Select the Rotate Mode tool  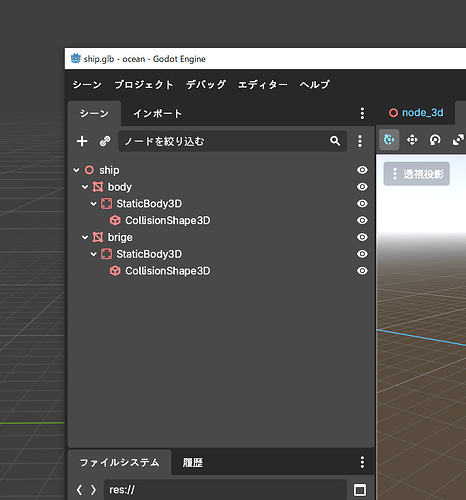[435, 140]
